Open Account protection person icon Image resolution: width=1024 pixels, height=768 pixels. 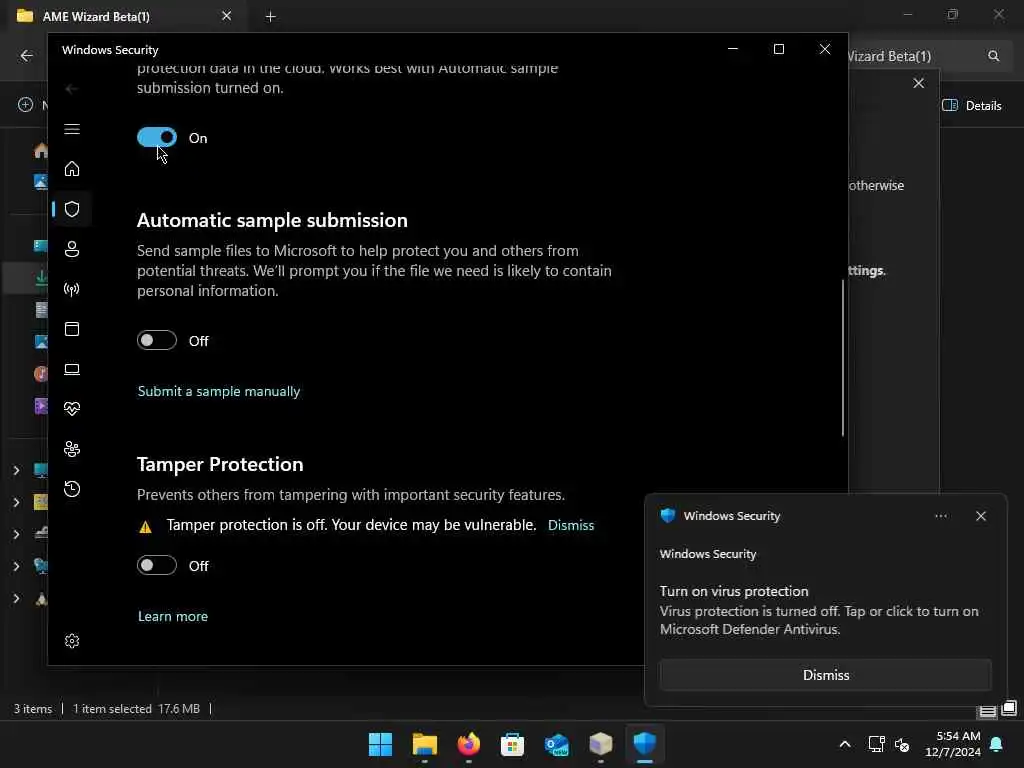tap(72, 249)
